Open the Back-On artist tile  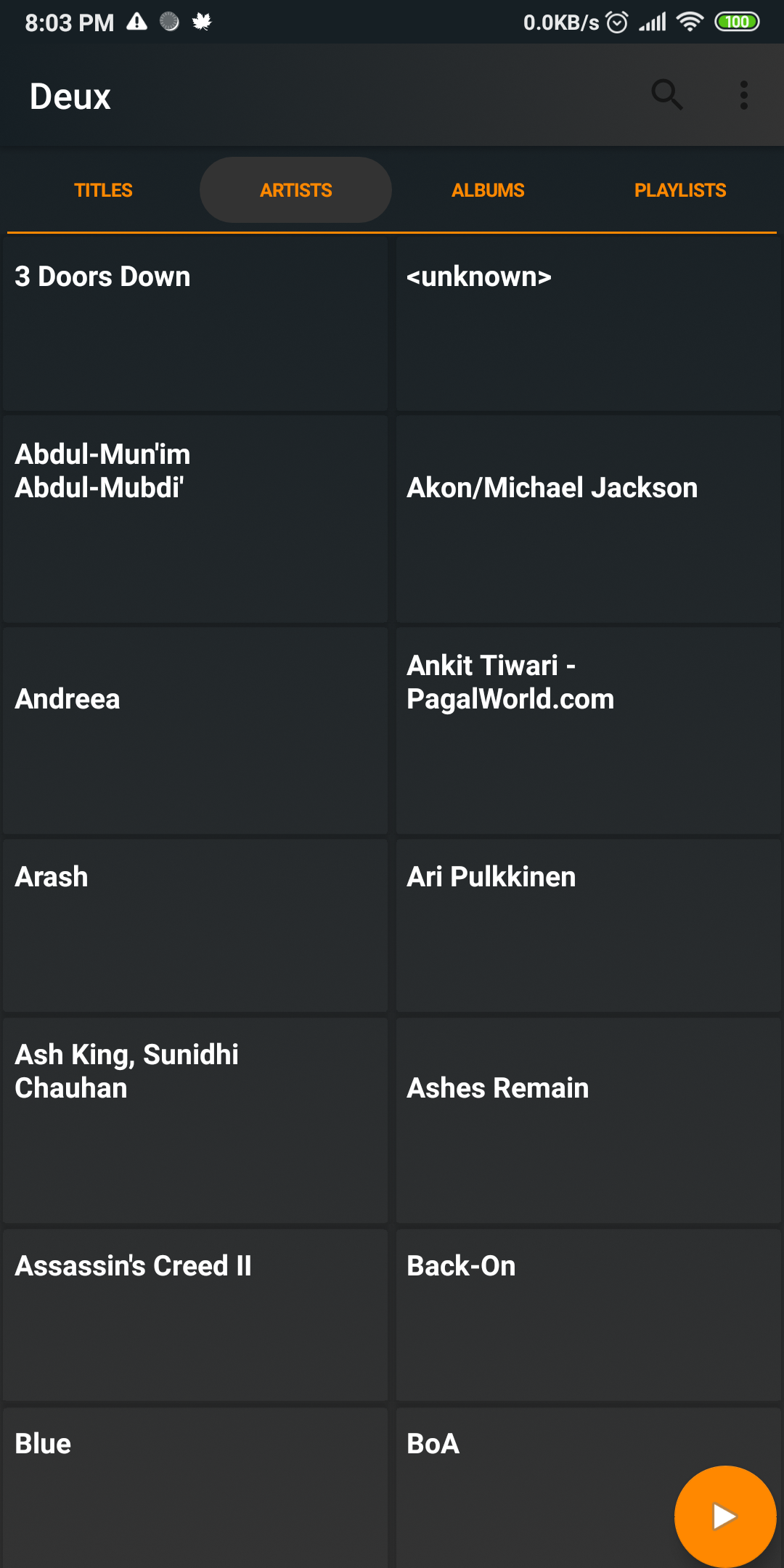(588, 1314)
